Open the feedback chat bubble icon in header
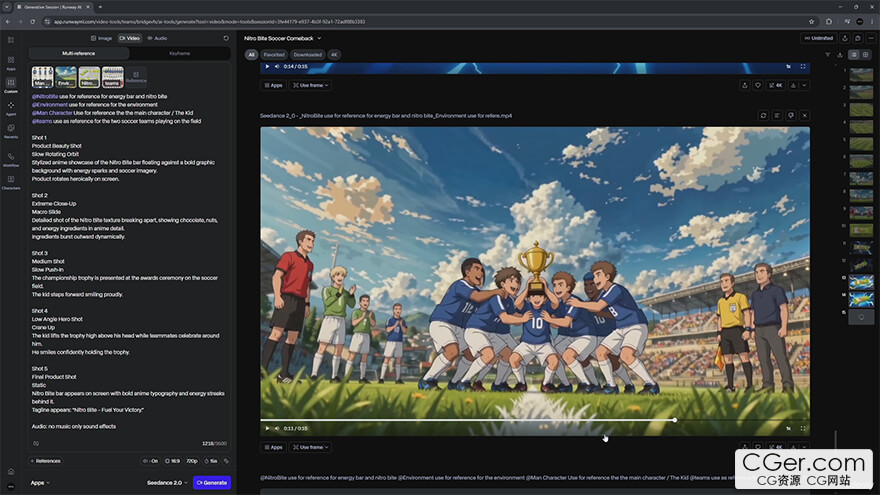The height and width of the screenshot is (495, 880). point(858,38)
